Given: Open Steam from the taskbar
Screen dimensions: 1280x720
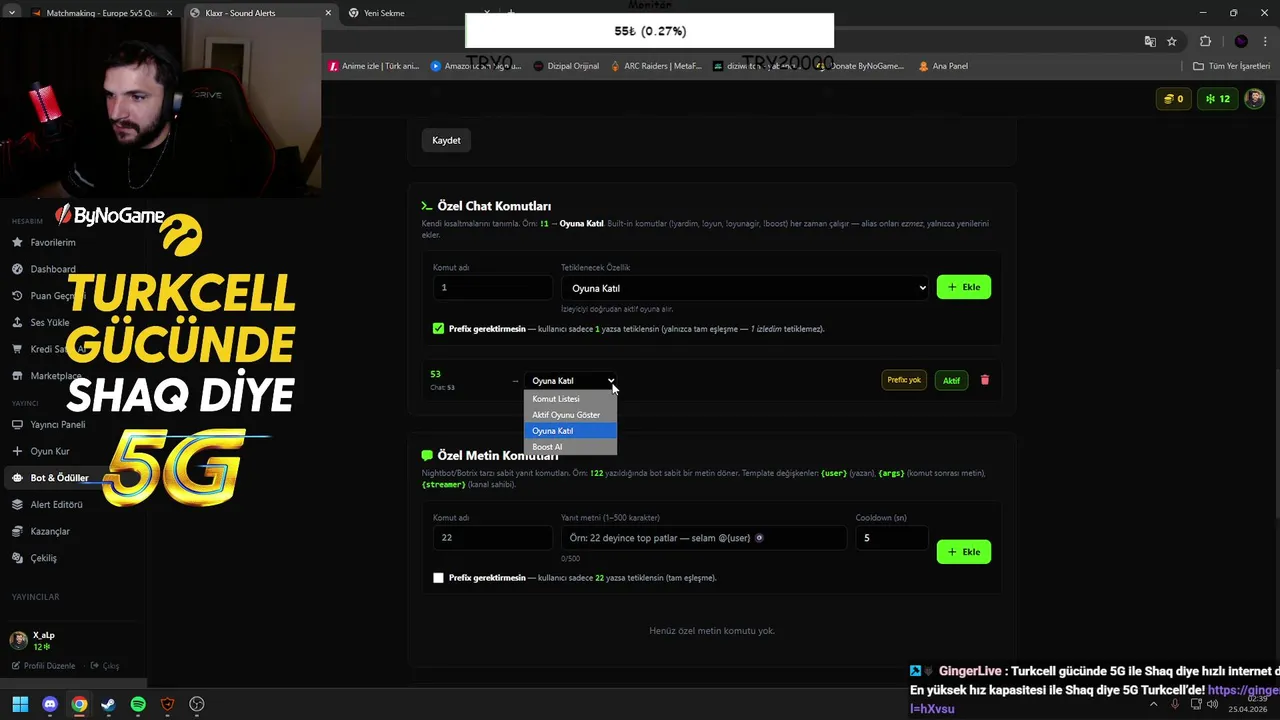Looking at the screenshot, I should point(109,704).
